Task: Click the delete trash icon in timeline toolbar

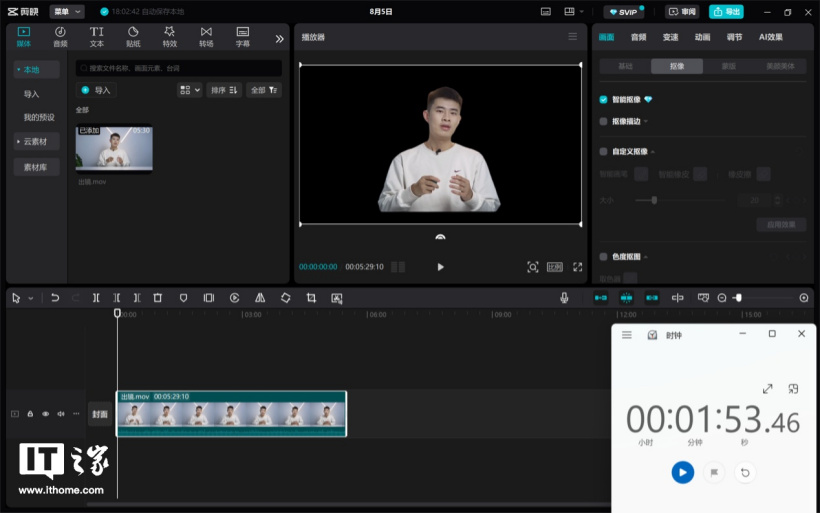Action: (157, 298)
